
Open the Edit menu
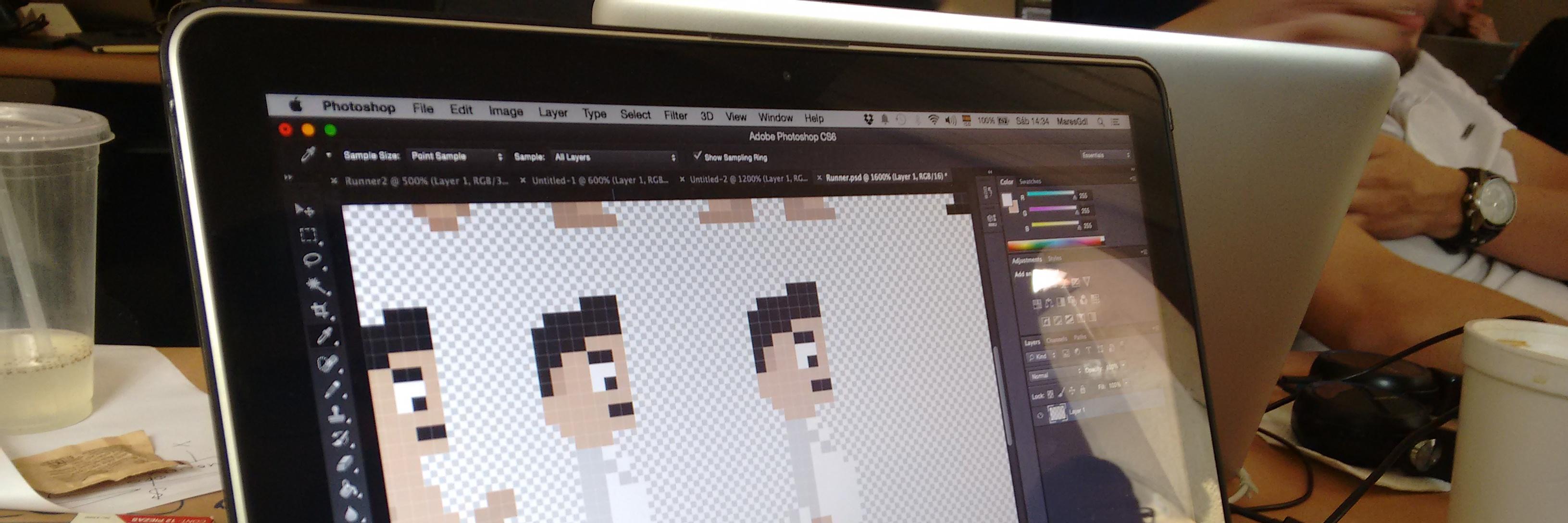(461, 110)
